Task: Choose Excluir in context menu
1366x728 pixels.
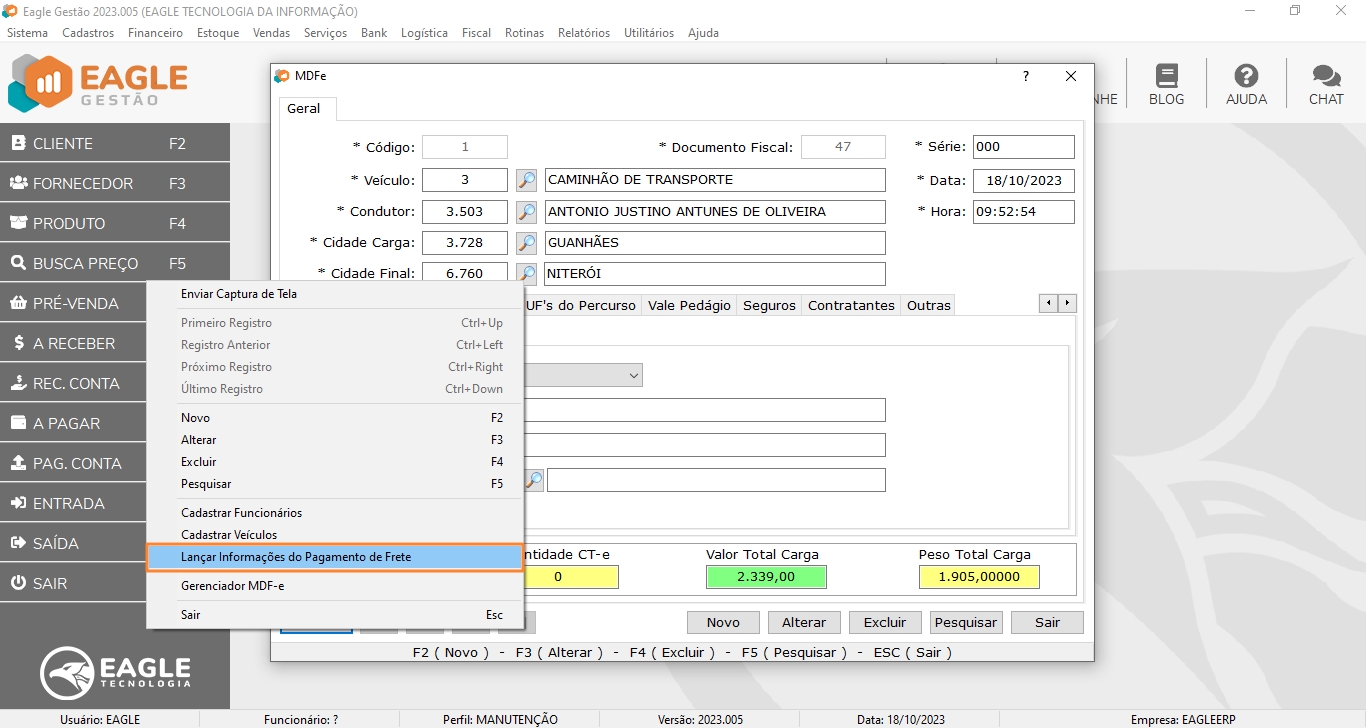Action: 335,462
